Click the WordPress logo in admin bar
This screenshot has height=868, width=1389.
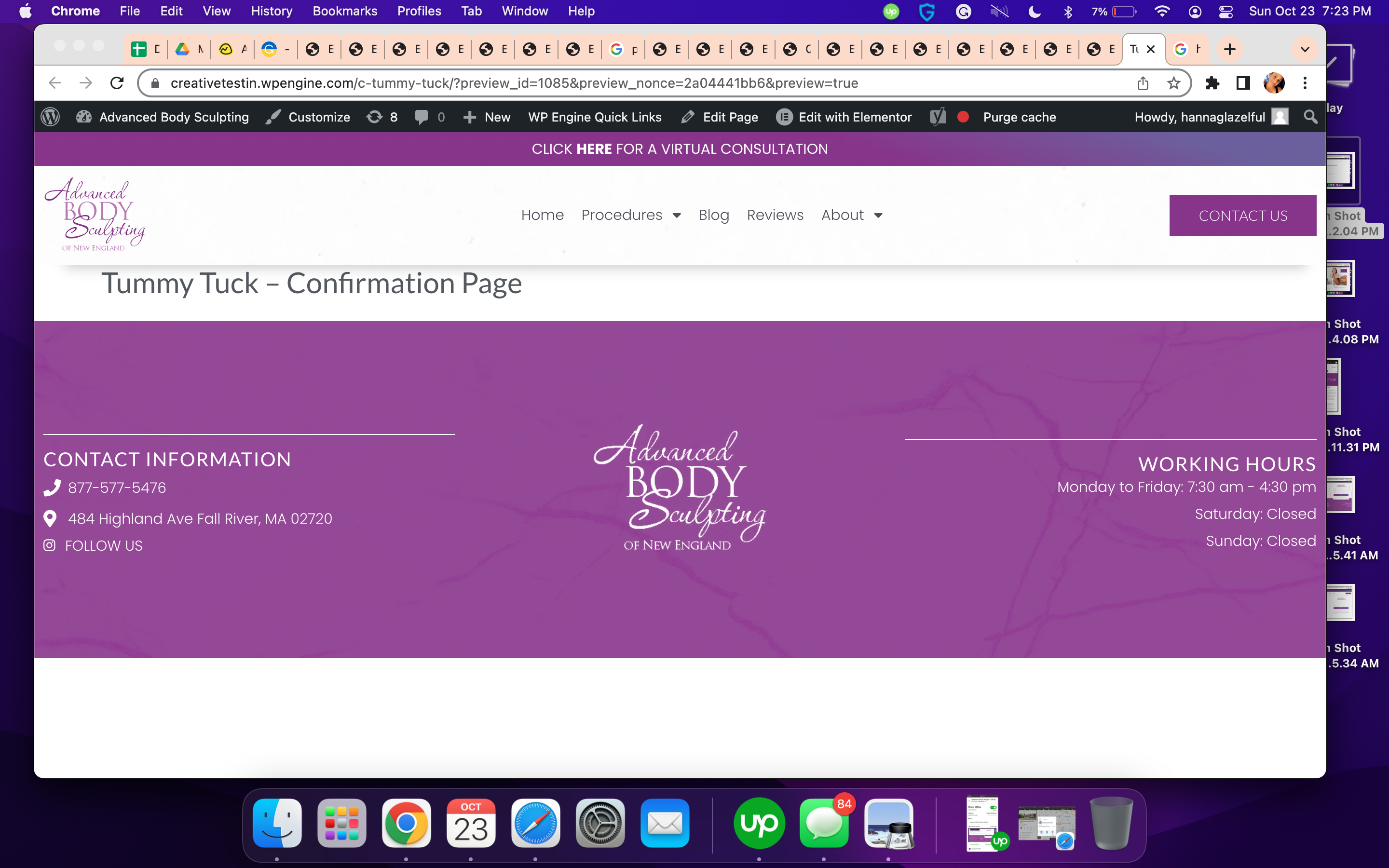click(x=51, y=117)
